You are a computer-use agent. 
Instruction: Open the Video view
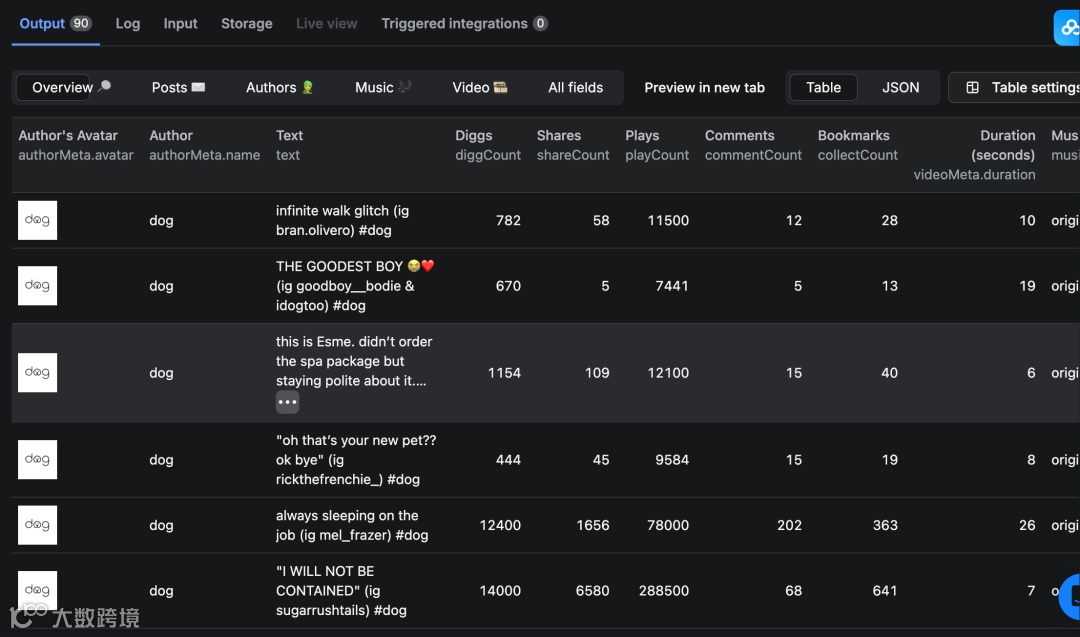coord(479,88)
